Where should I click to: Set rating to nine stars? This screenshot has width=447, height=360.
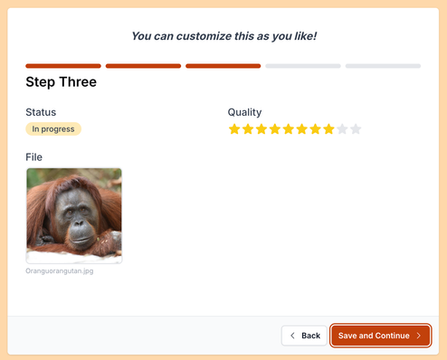tap(342, 129)
